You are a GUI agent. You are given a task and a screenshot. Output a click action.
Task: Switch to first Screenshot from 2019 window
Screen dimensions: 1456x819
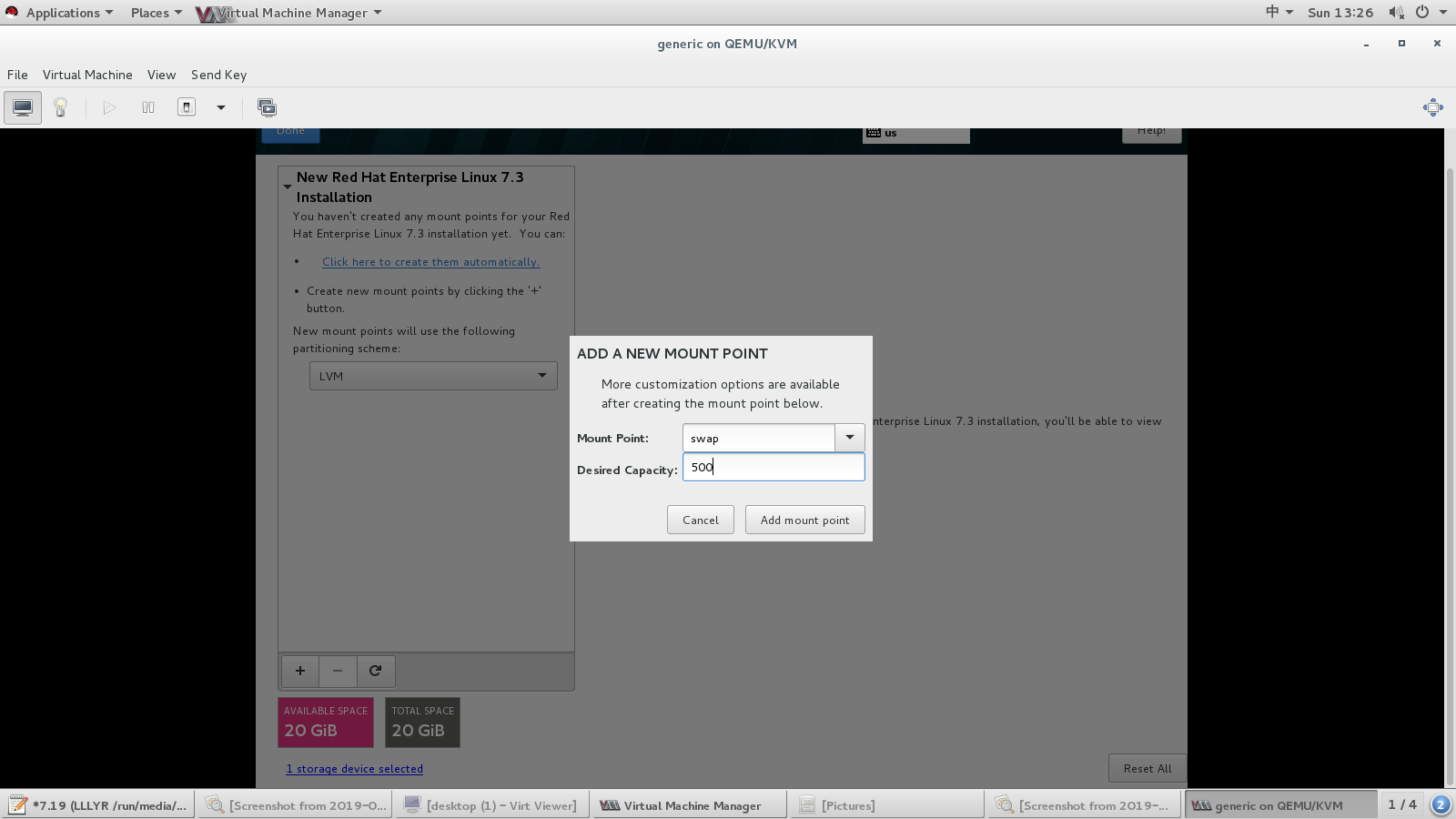point(296,805)
